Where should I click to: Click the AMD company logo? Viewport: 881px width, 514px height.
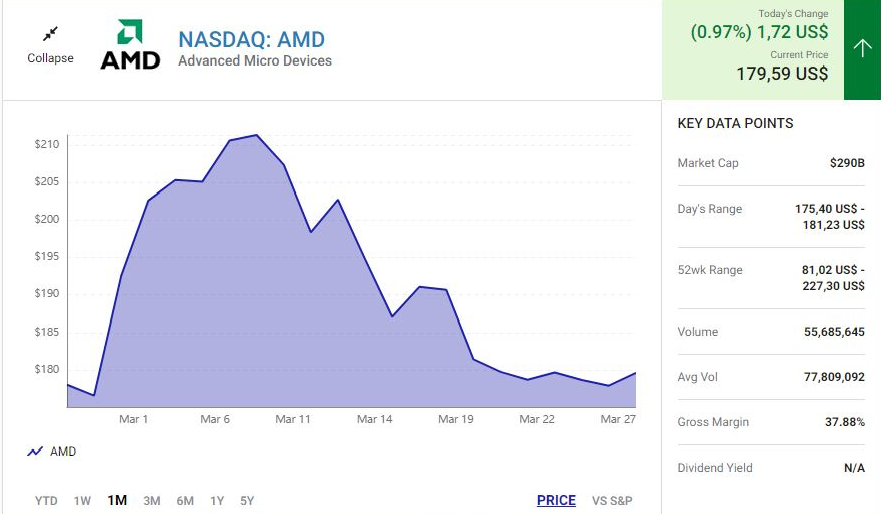pyautogui.click(x=130, y=45)
